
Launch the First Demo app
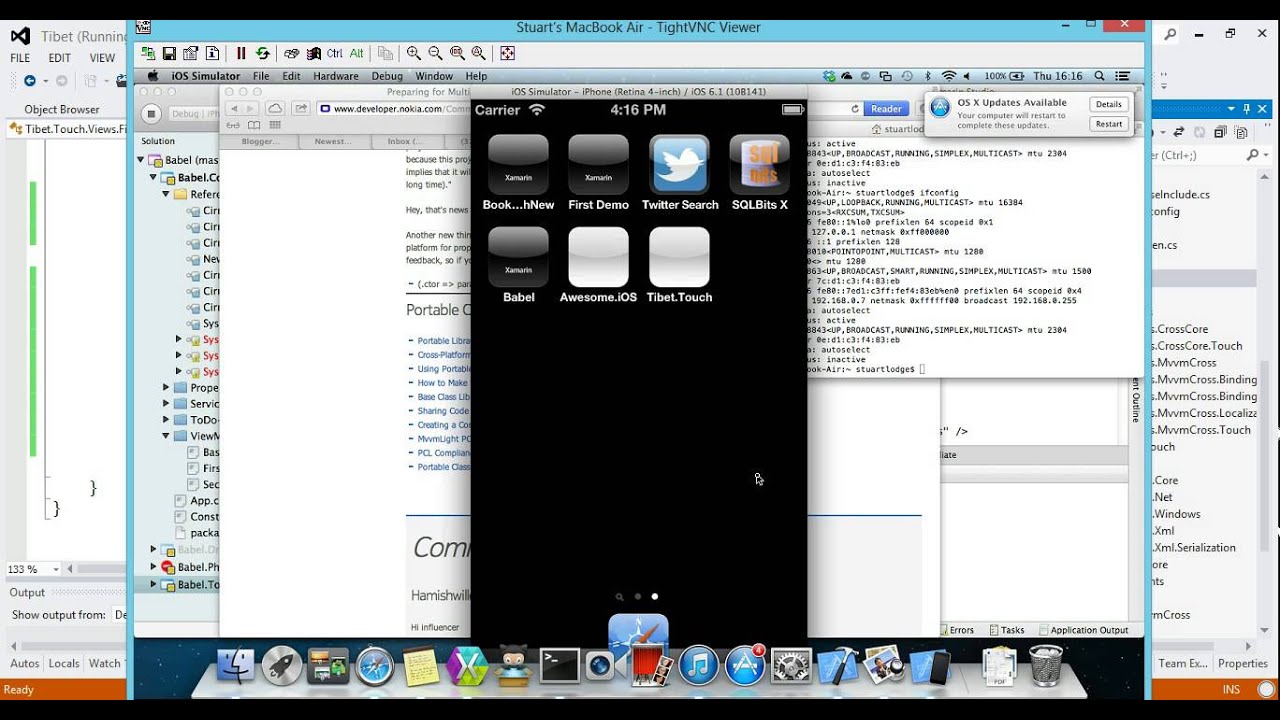pyautogui.click(x=598, y=164)
